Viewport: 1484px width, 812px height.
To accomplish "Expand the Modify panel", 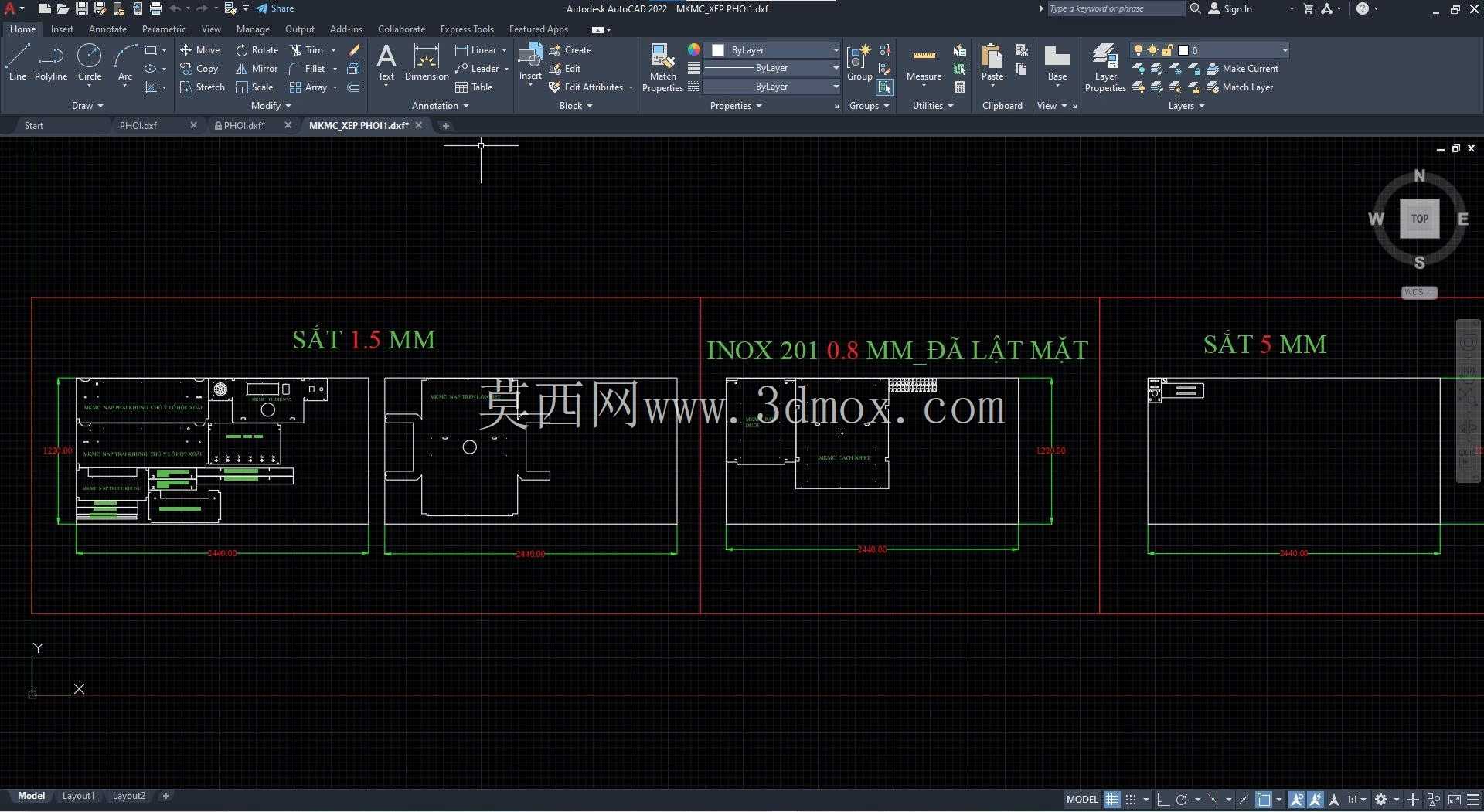I will [x=271, y=106].
